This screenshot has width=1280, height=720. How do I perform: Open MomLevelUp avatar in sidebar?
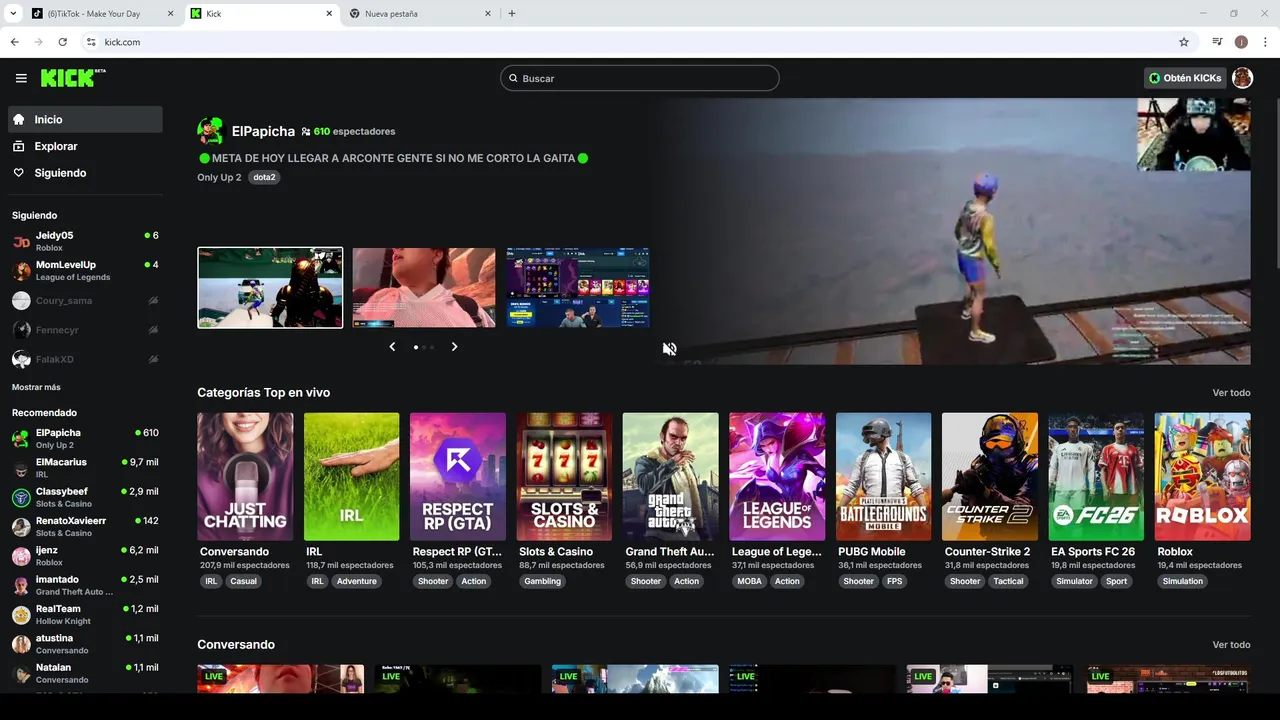pos(21,271)
